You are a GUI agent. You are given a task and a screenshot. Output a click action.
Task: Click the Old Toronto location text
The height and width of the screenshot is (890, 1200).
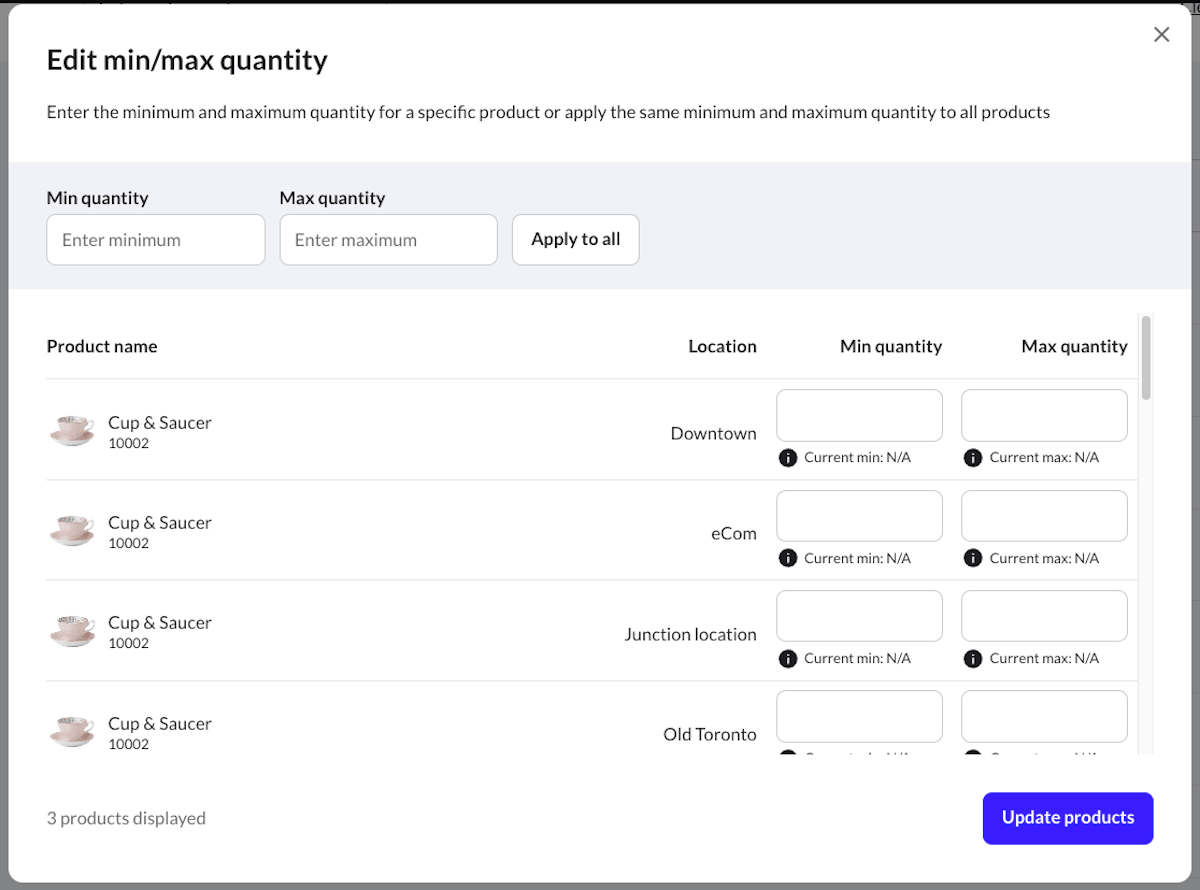coord(710,734)
